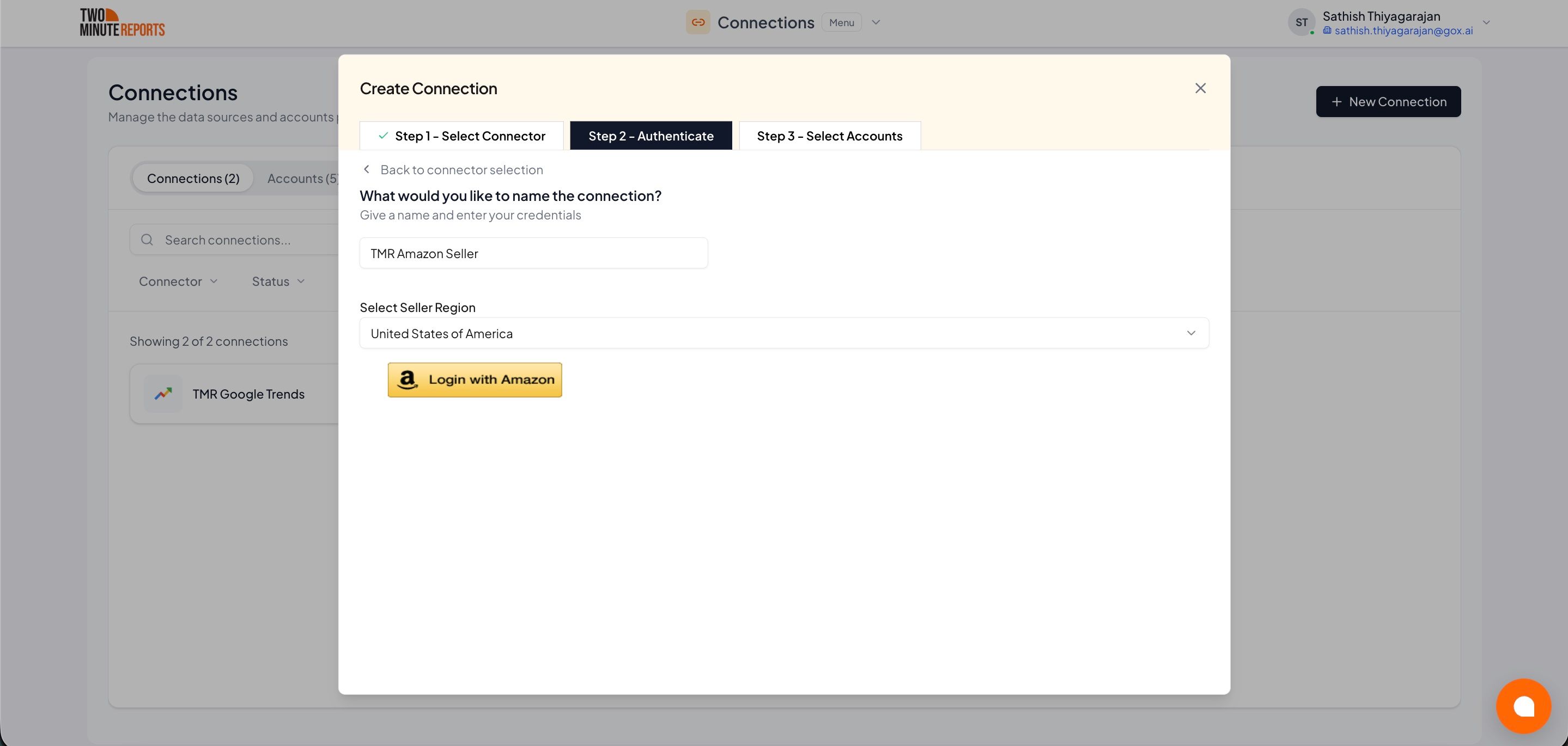Click the search magnifier icon

click(147, 240)
